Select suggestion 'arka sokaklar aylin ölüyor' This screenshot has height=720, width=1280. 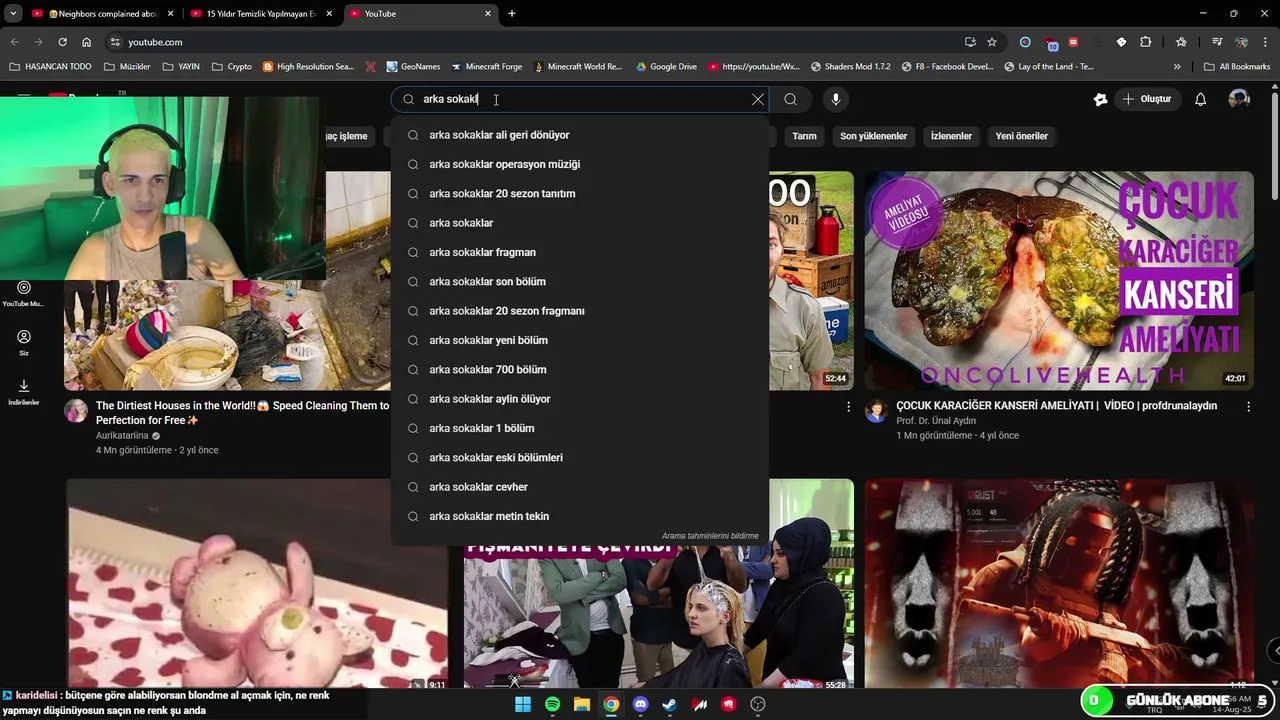click(x=580, y=399)
